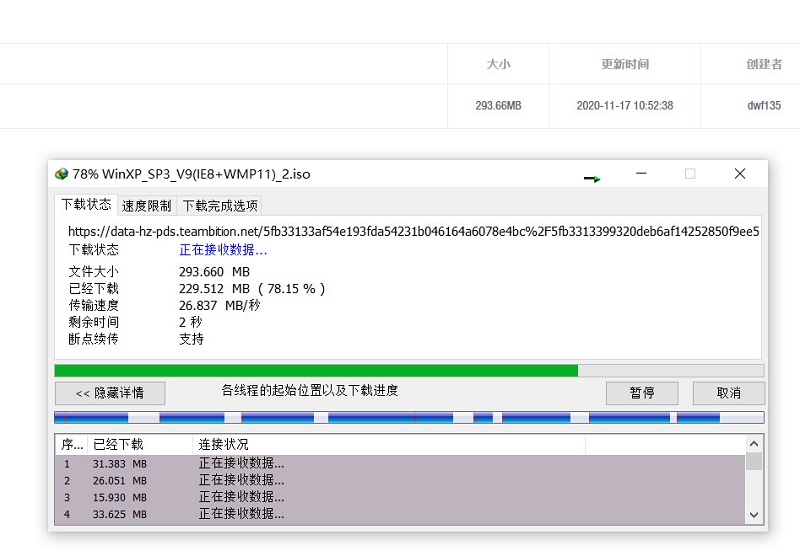Viewport: 800px width, 556px height.
Task: Click the window title 78% WinXP_SP3_V9(IE8+WMP11)_2.iso
Action: point(191,174)
